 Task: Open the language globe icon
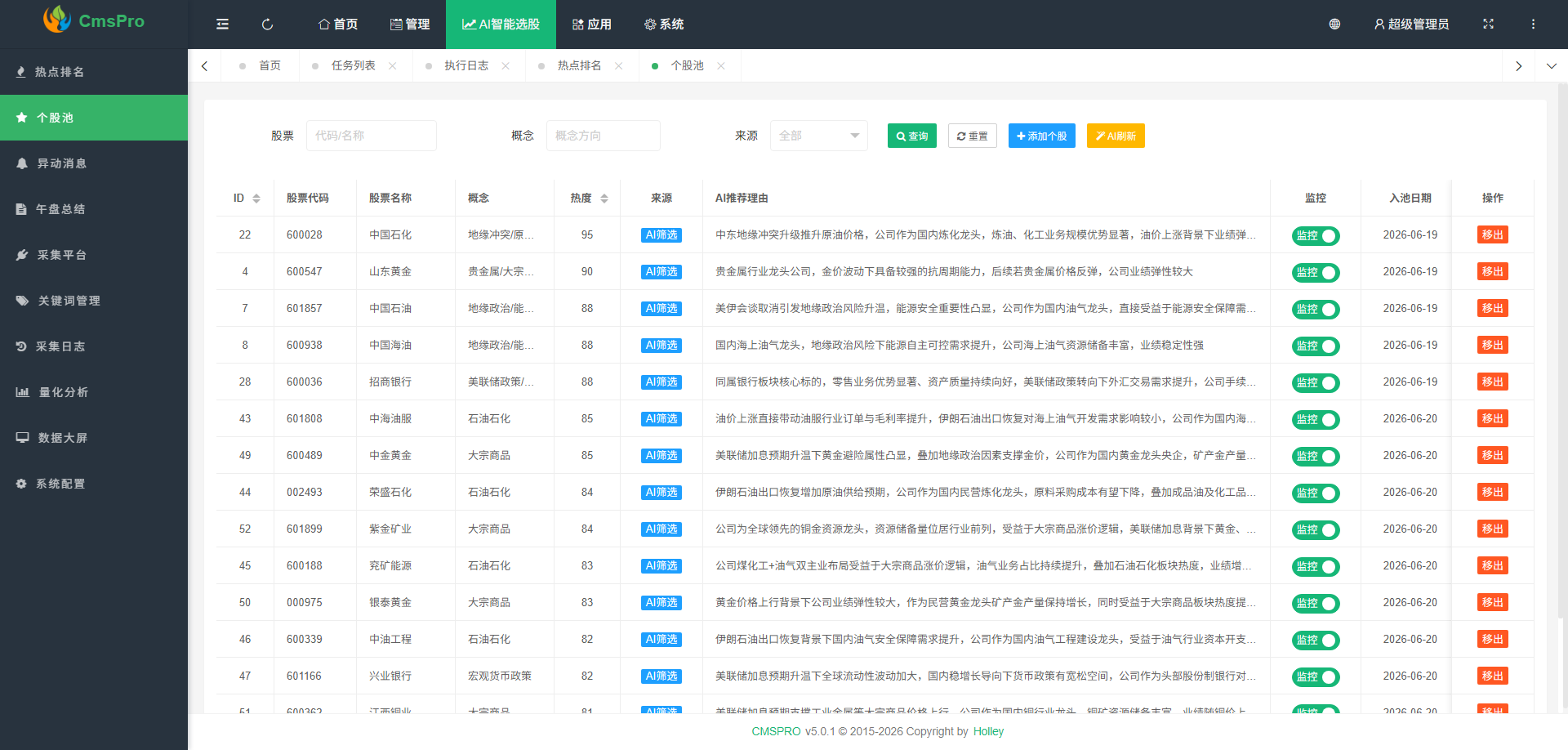click(1334, 25)
